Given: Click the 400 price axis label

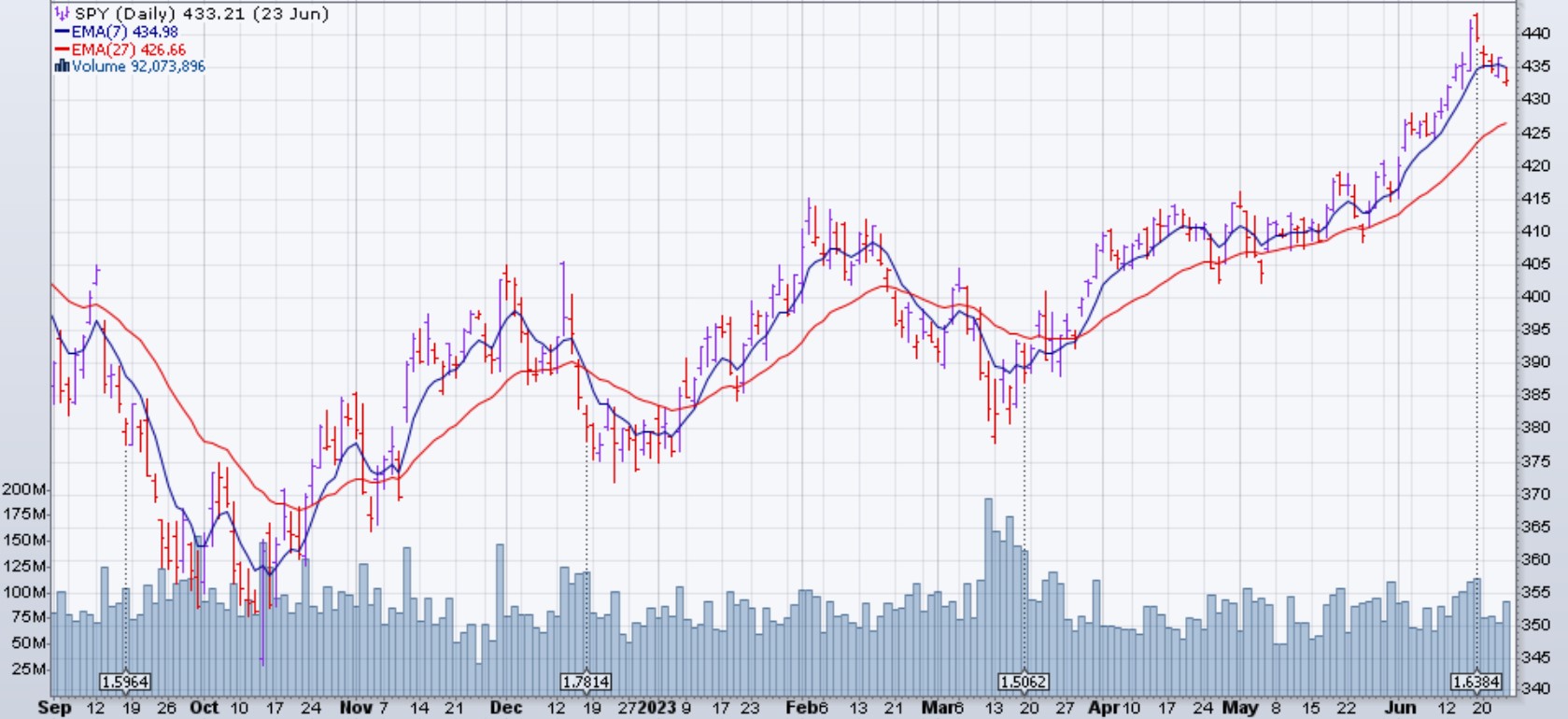Looking at the screenshot, I should 1535,296.
